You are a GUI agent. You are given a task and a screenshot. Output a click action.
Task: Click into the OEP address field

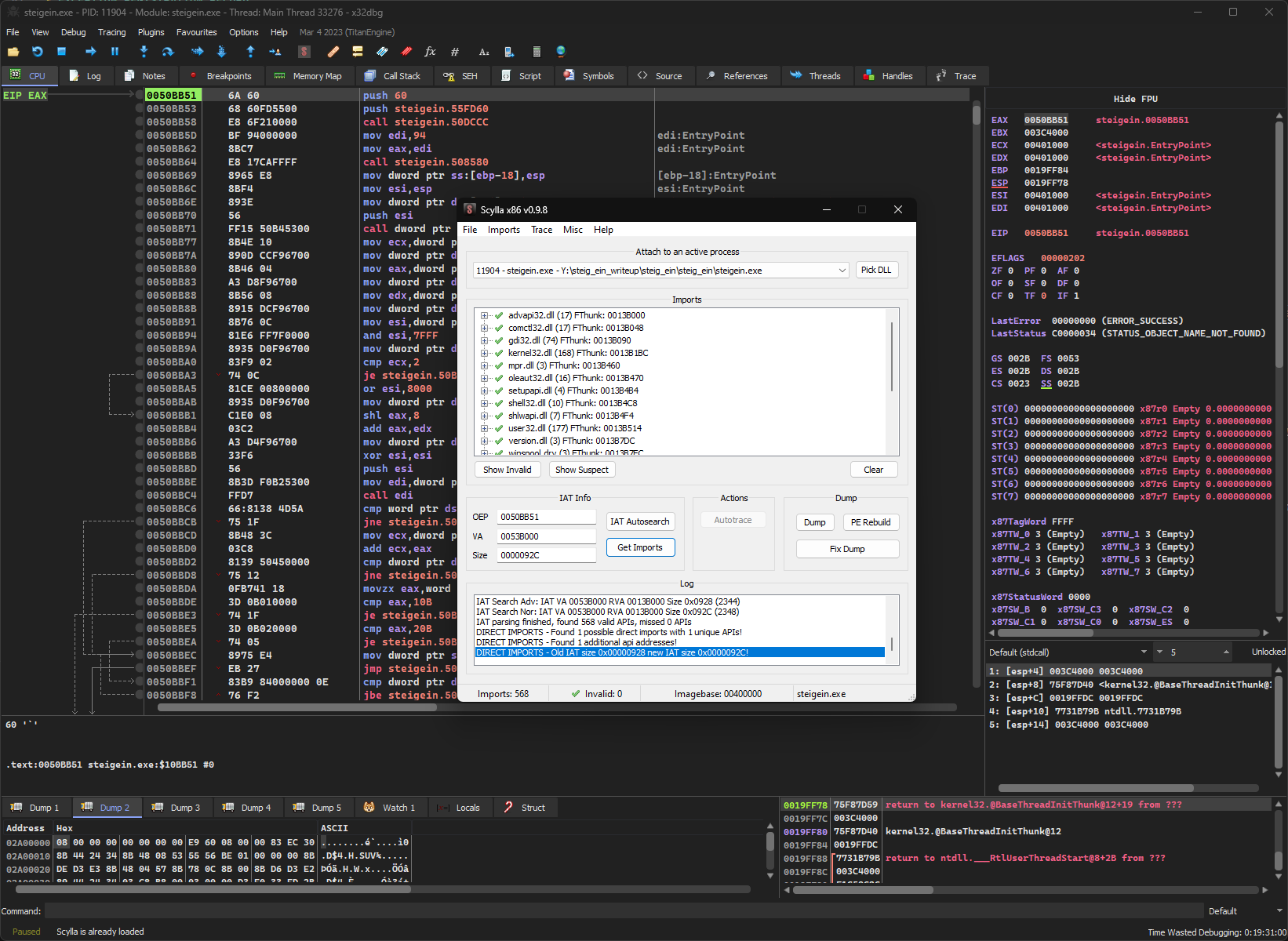tap(546, 517)
